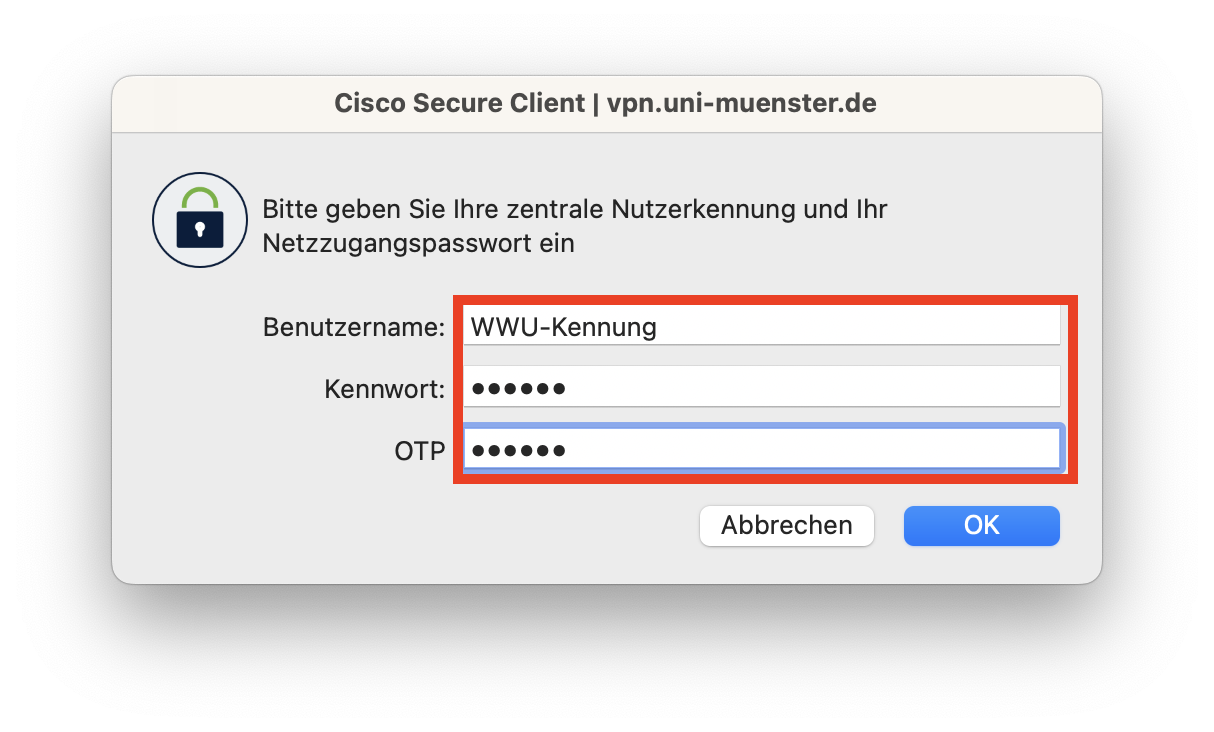Confirm login with the OK button

(x=981, y=526)
